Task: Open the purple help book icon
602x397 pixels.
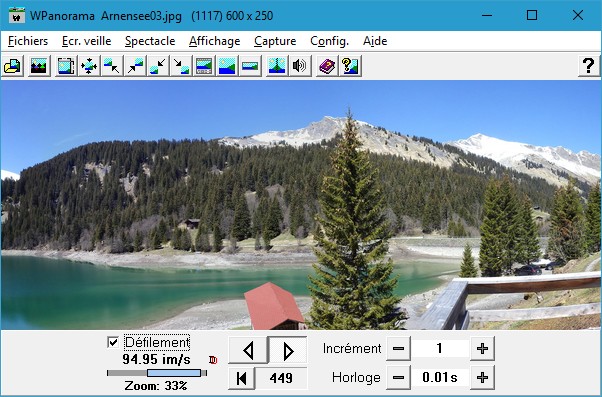Action: (x=327, y=66)
